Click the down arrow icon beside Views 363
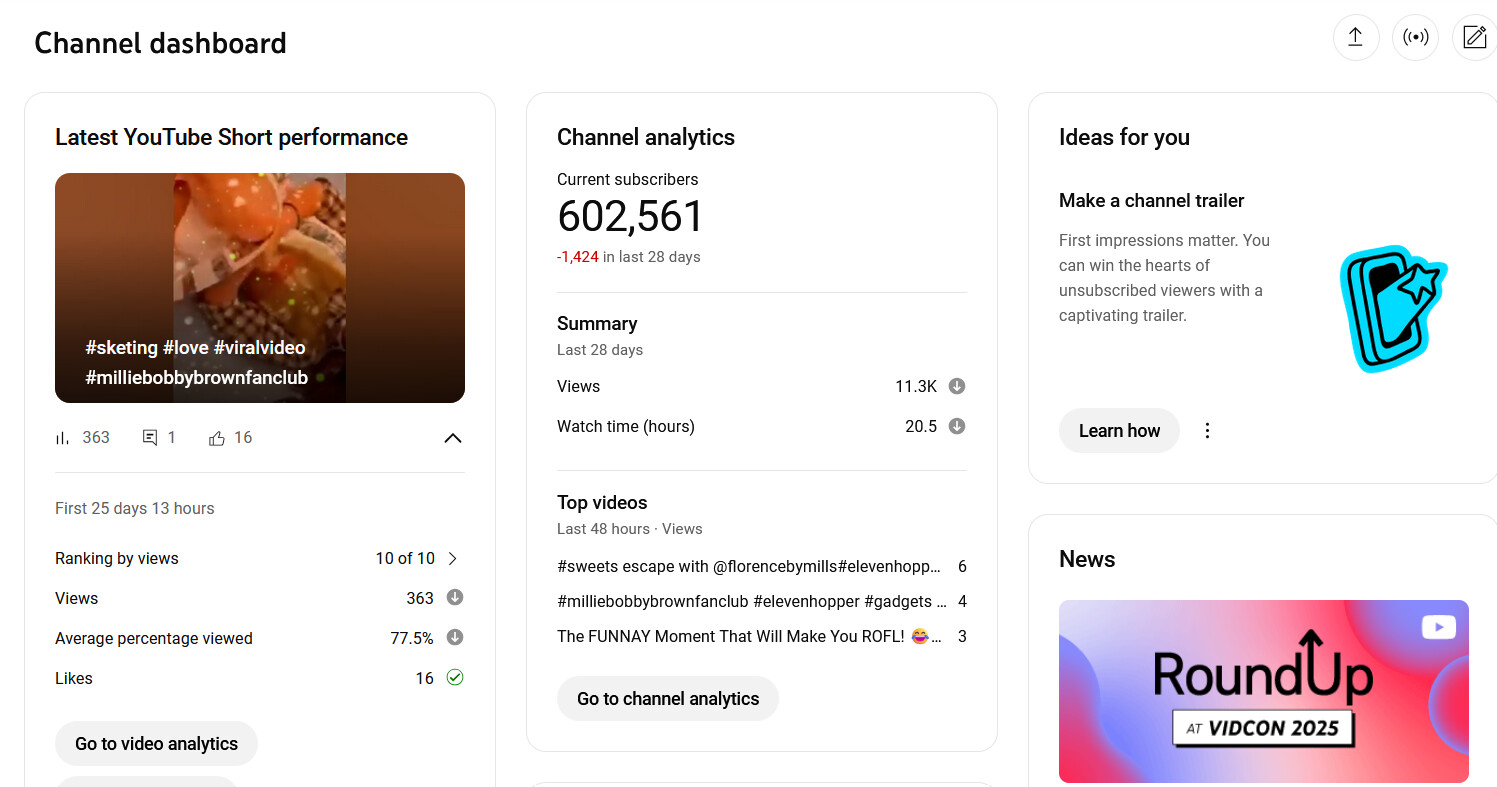The image size is (1497, 787). 455,598
